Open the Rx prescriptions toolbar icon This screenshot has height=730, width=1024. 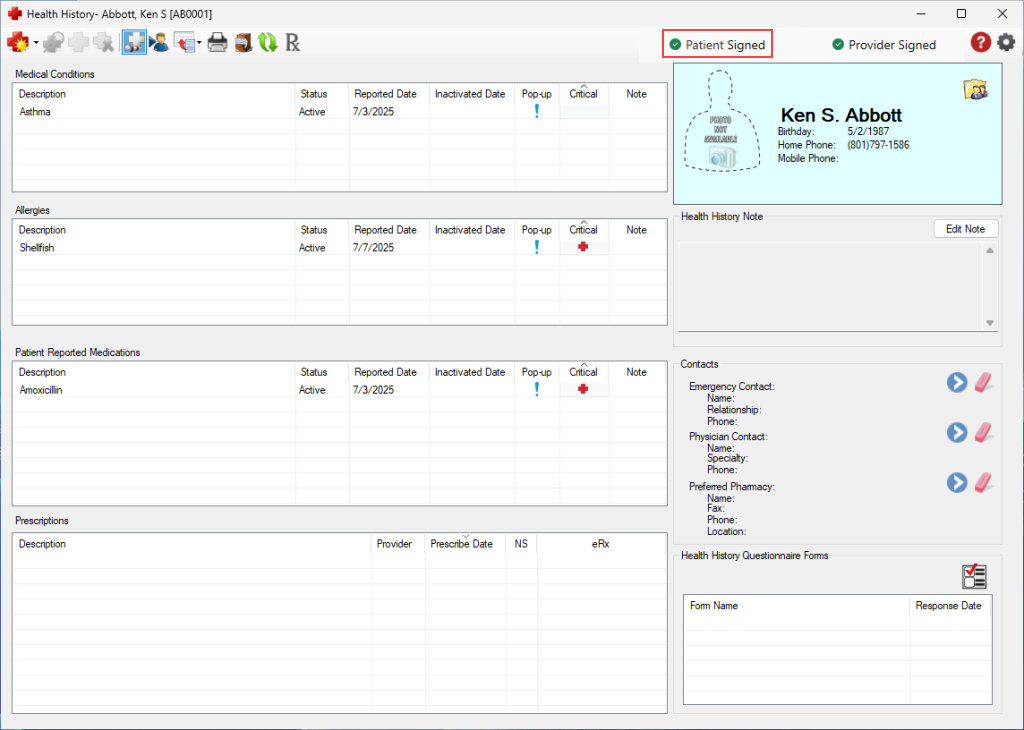[292, 43]
